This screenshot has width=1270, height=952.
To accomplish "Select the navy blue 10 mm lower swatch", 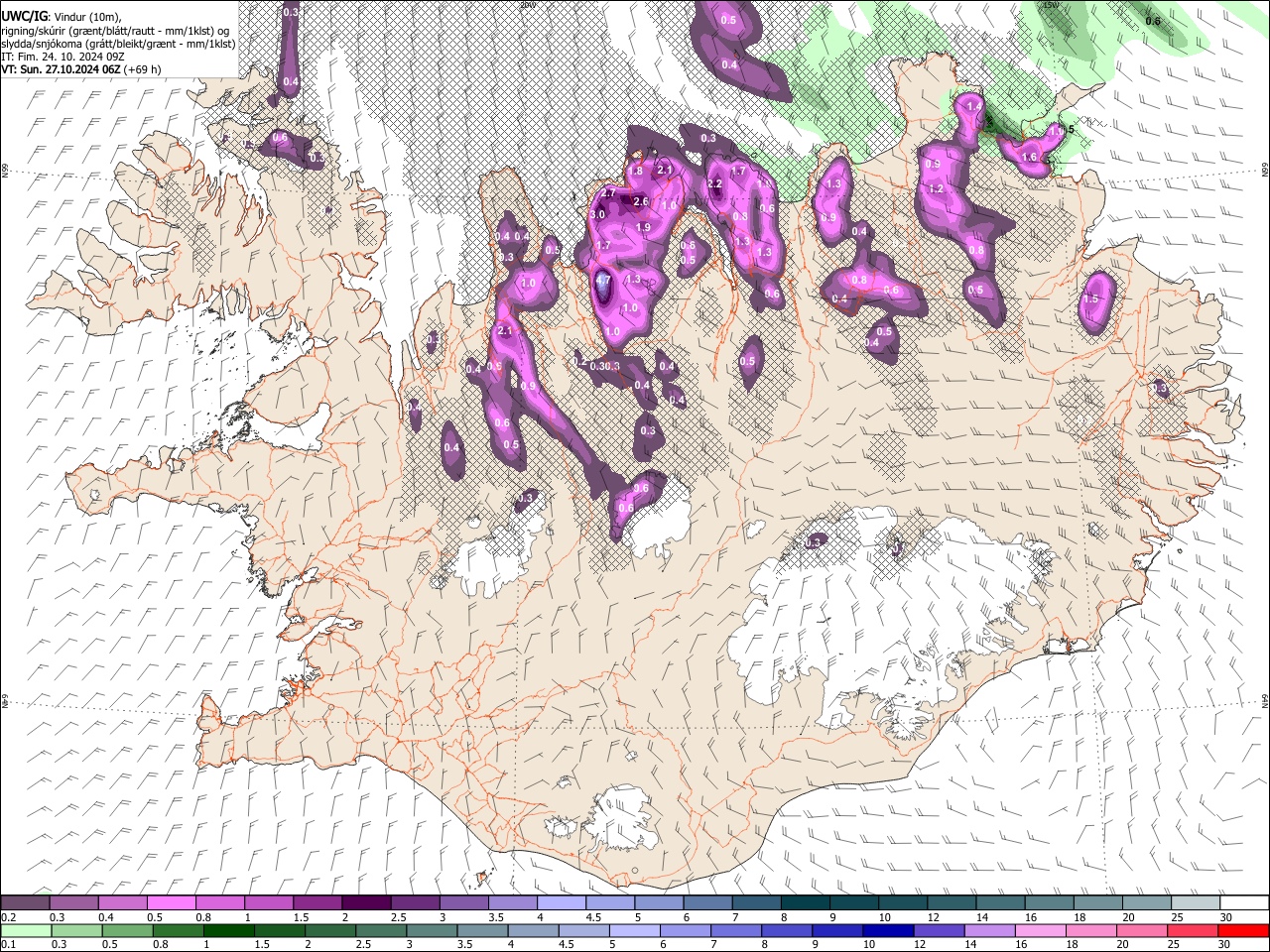I will coord(888,930).
